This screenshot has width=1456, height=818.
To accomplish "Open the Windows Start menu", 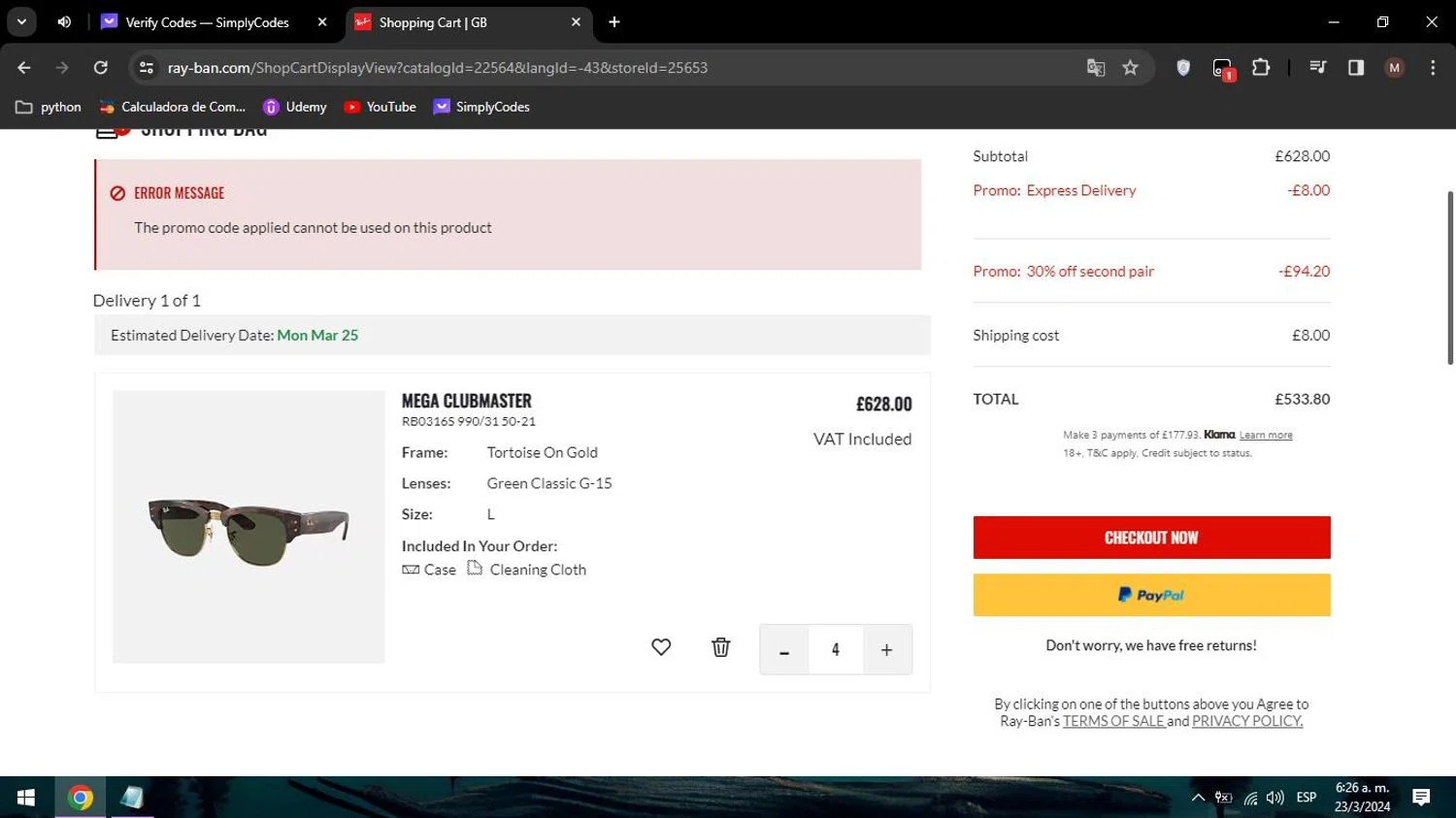I will [26, 798].
